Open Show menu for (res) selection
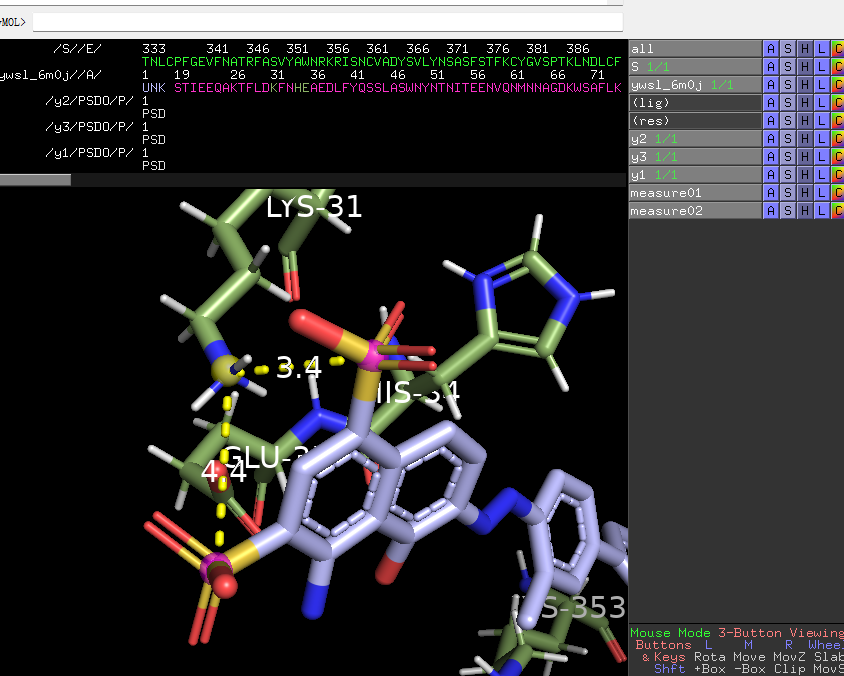This screenshot has width=844, height=676. [x=787, y=121]
